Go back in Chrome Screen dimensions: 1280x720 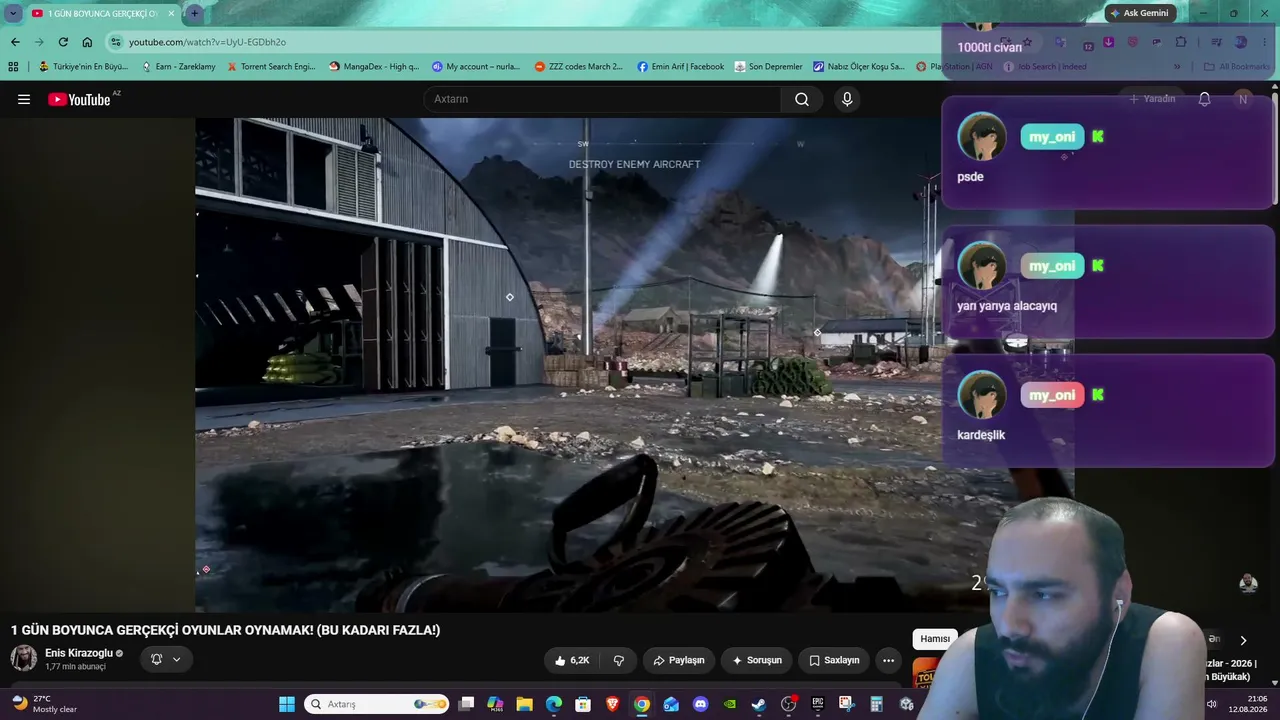click(x=15, y=42)
